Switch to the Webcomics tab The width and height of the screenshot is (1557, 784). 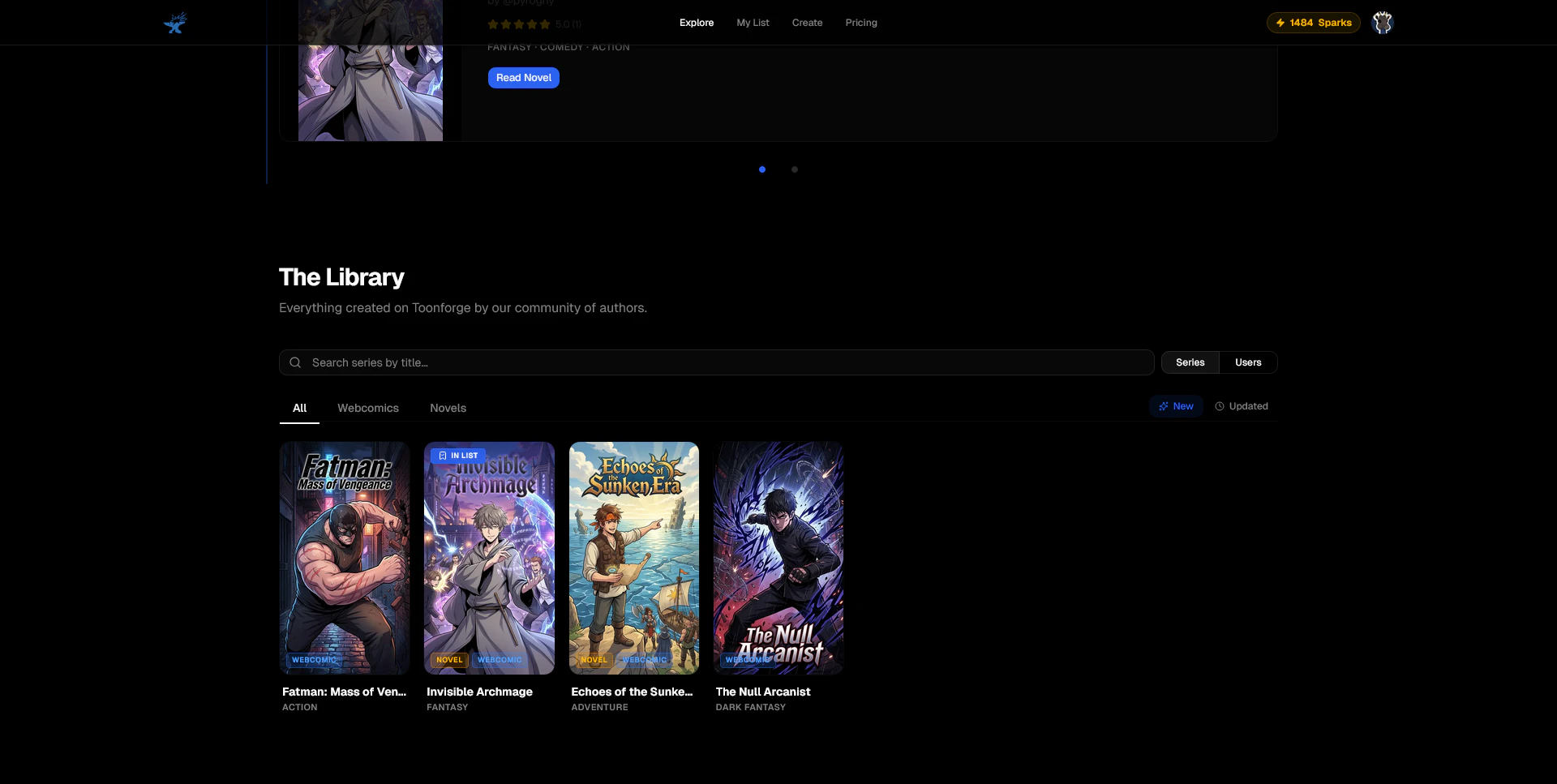368,408
